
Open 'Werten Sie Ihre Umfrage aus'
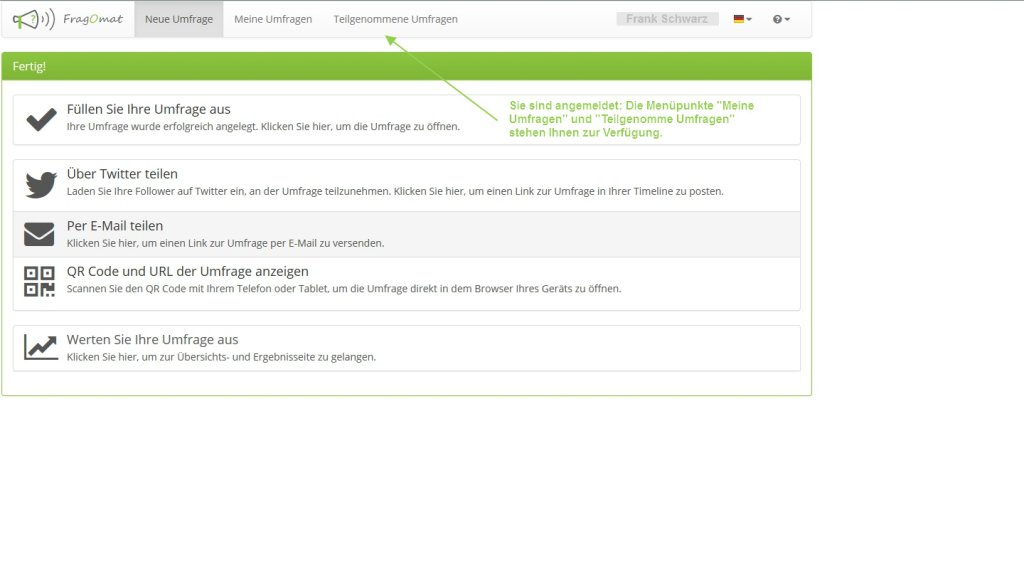[152, 340]
